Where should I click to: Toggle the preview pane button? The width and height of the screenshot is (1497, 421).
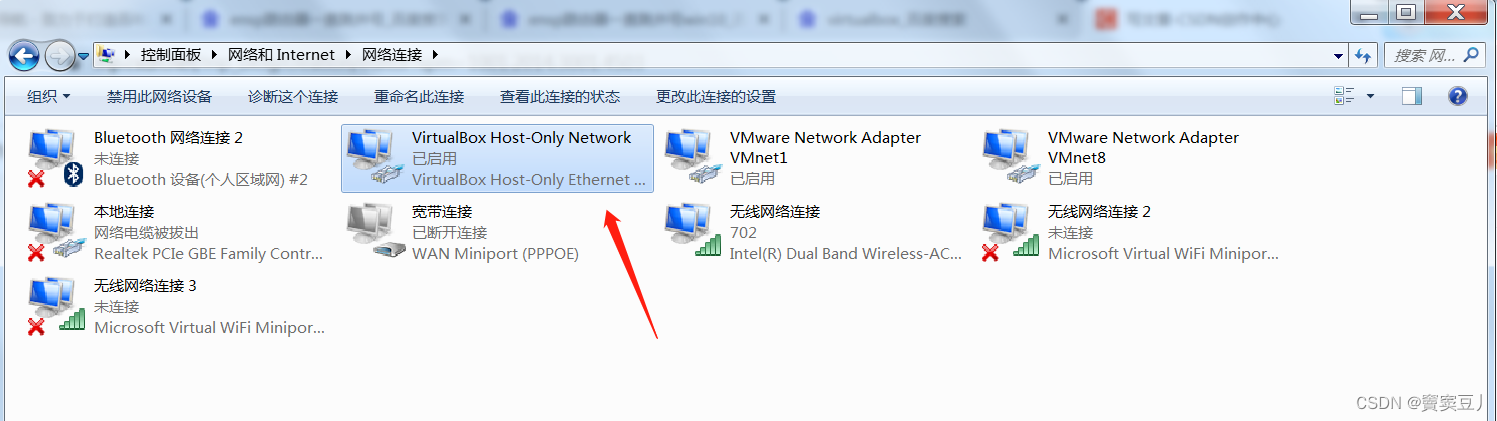coord(1412,96)
